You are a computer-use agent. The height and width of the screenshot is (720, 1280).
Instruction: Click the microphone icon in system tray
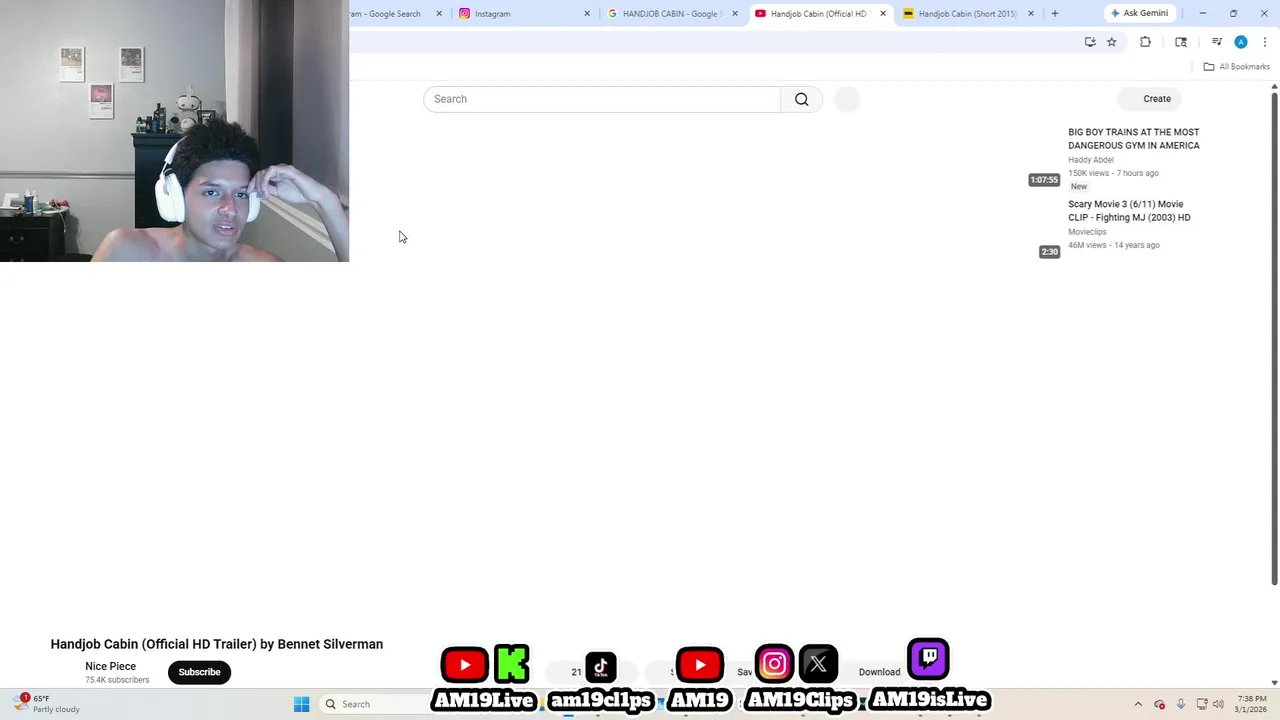pyautogui.click(x=1181, y=704)
